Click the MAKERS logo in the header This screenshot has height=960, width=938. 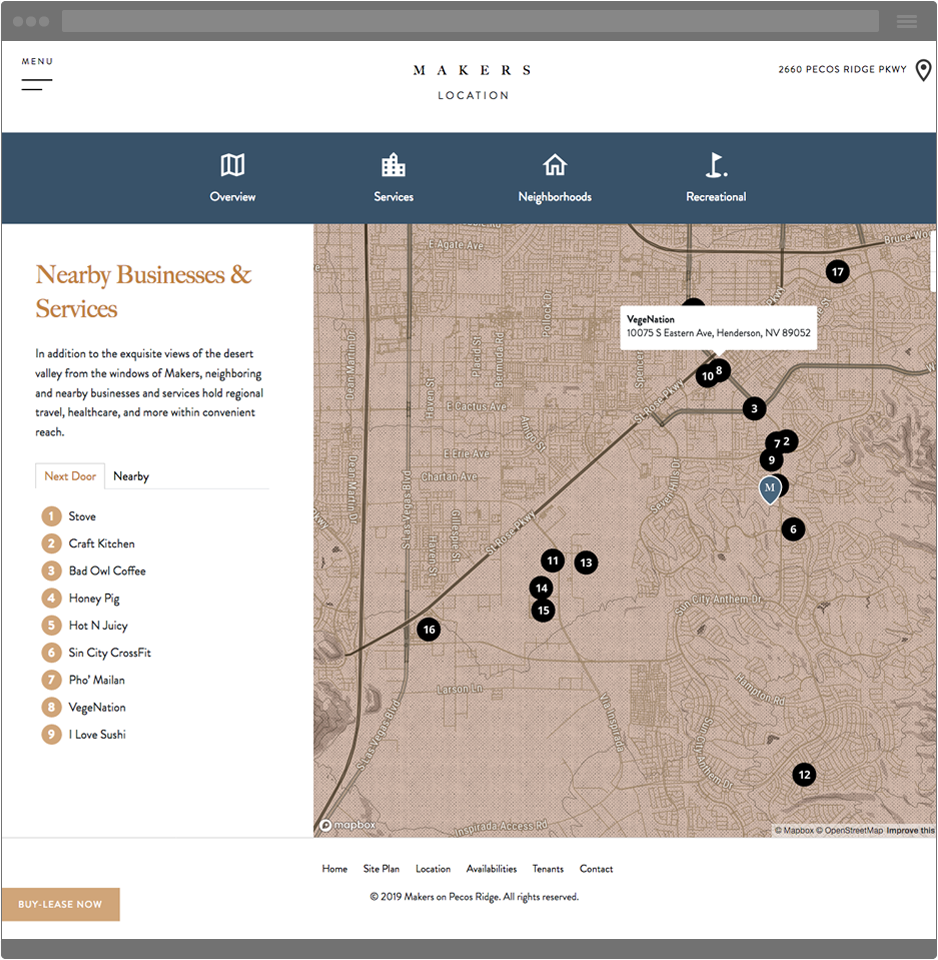(473, 70)
